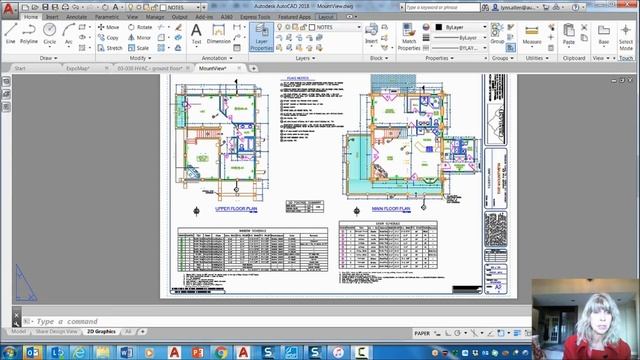Screen dimensions: 640x360
Task: Click the search keyword field
Action: [x=442, y=7]
